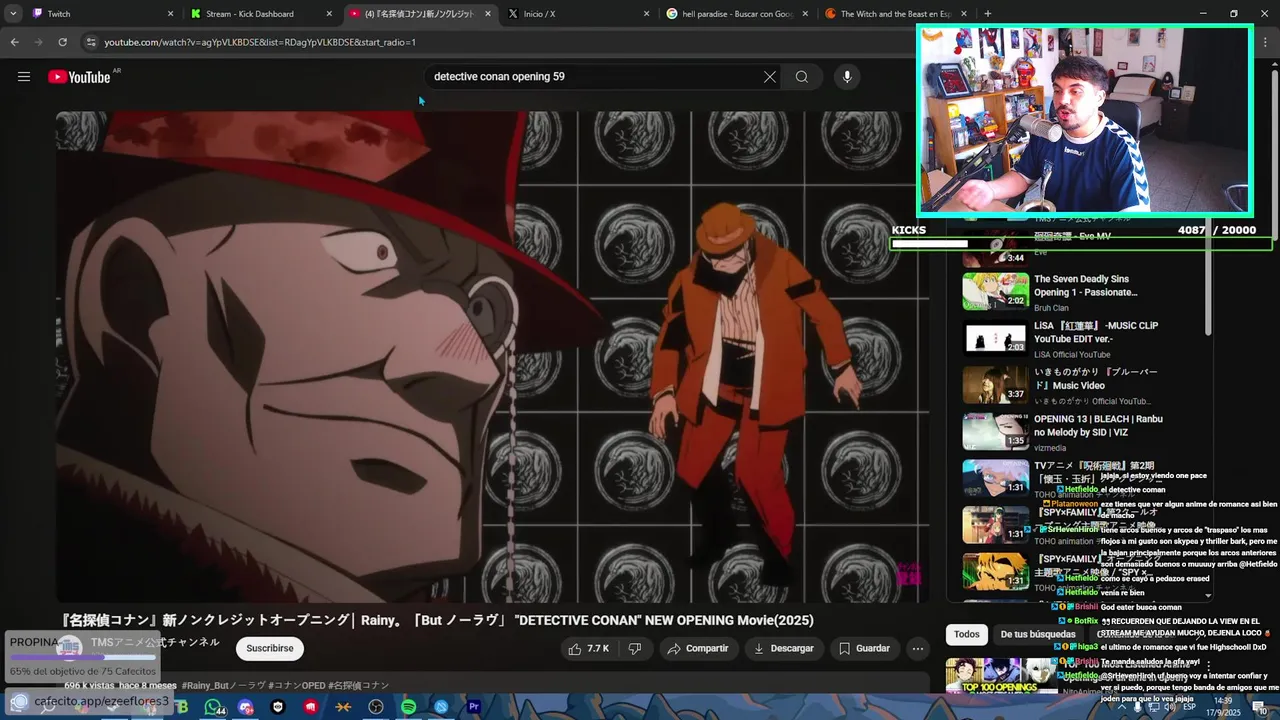The image size is (1280, 720).
Task: Open WhatsApp from the taskbar
Action: pos(213,707)
